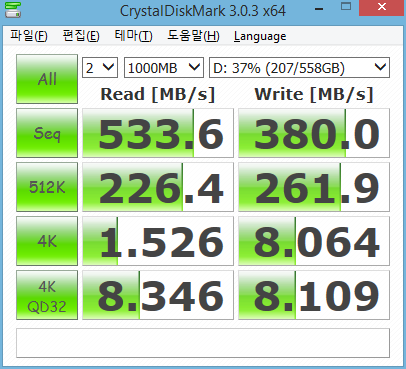This screenshot has width=406, height=369.
Task: Expand the test count dropdown showing 2
Action: 100,68
